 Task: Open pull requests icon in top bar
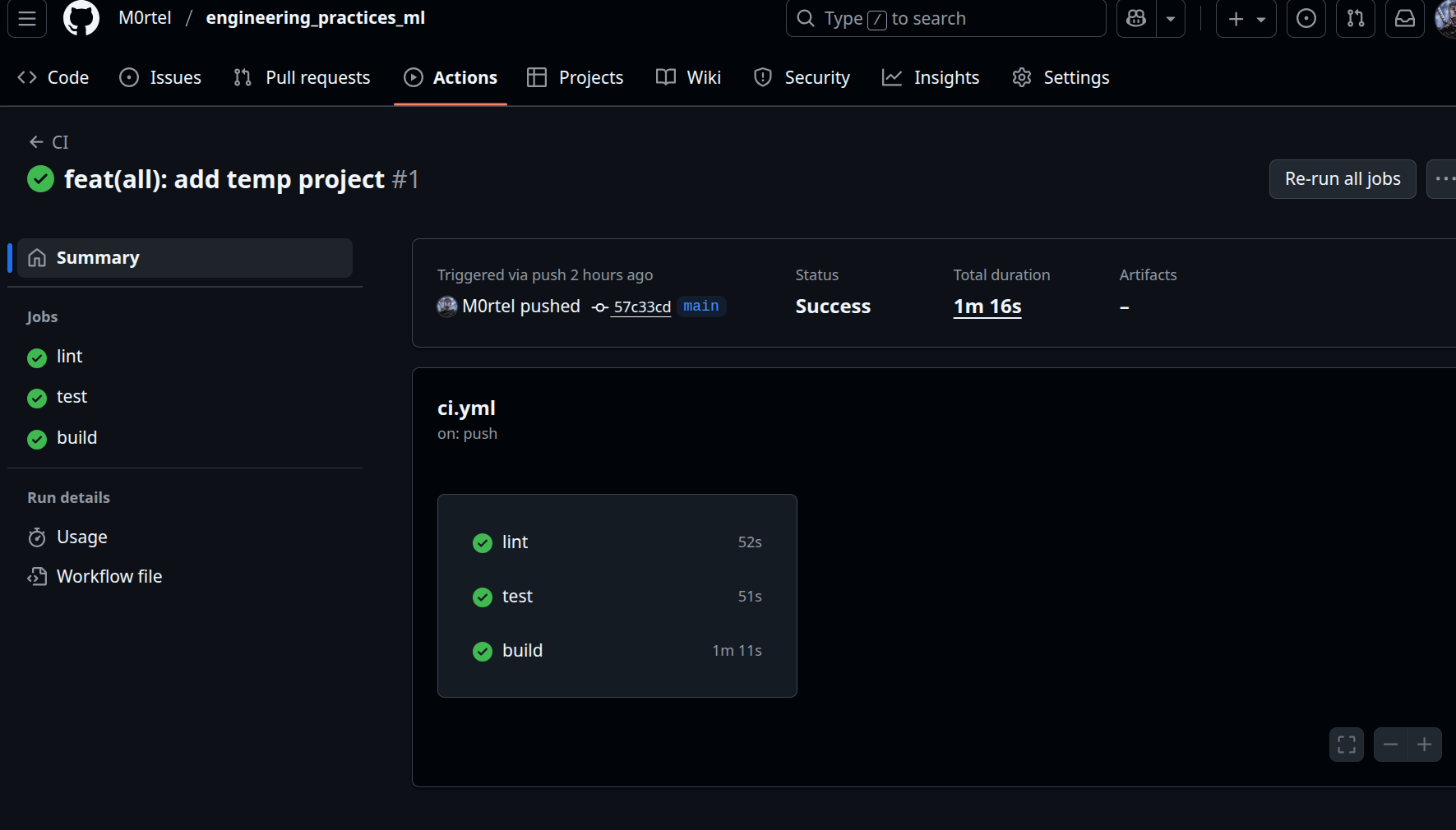click(x=1356, y=18)
